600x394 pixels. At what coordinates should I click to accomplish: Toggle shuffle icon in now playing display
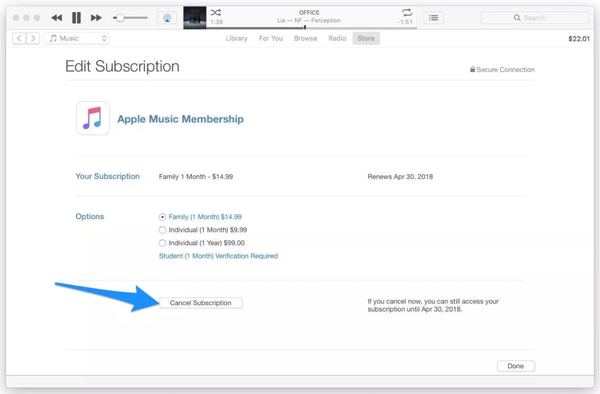(x=215, y=12)
